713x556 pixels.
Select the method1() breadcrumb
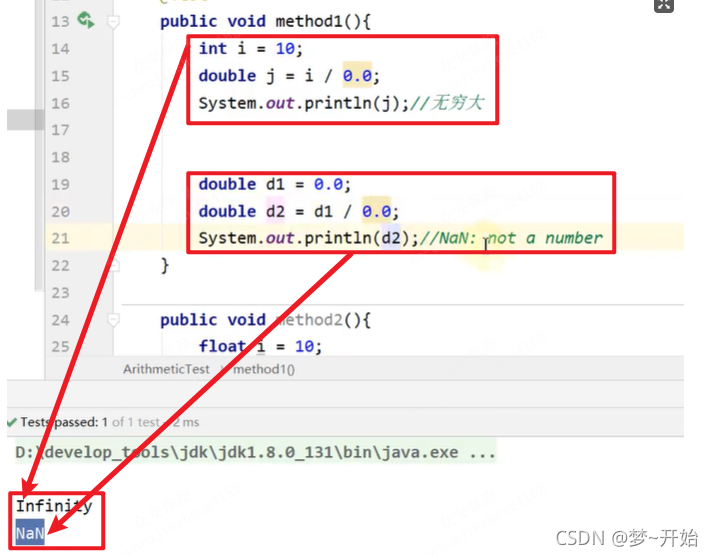[264, 369]
